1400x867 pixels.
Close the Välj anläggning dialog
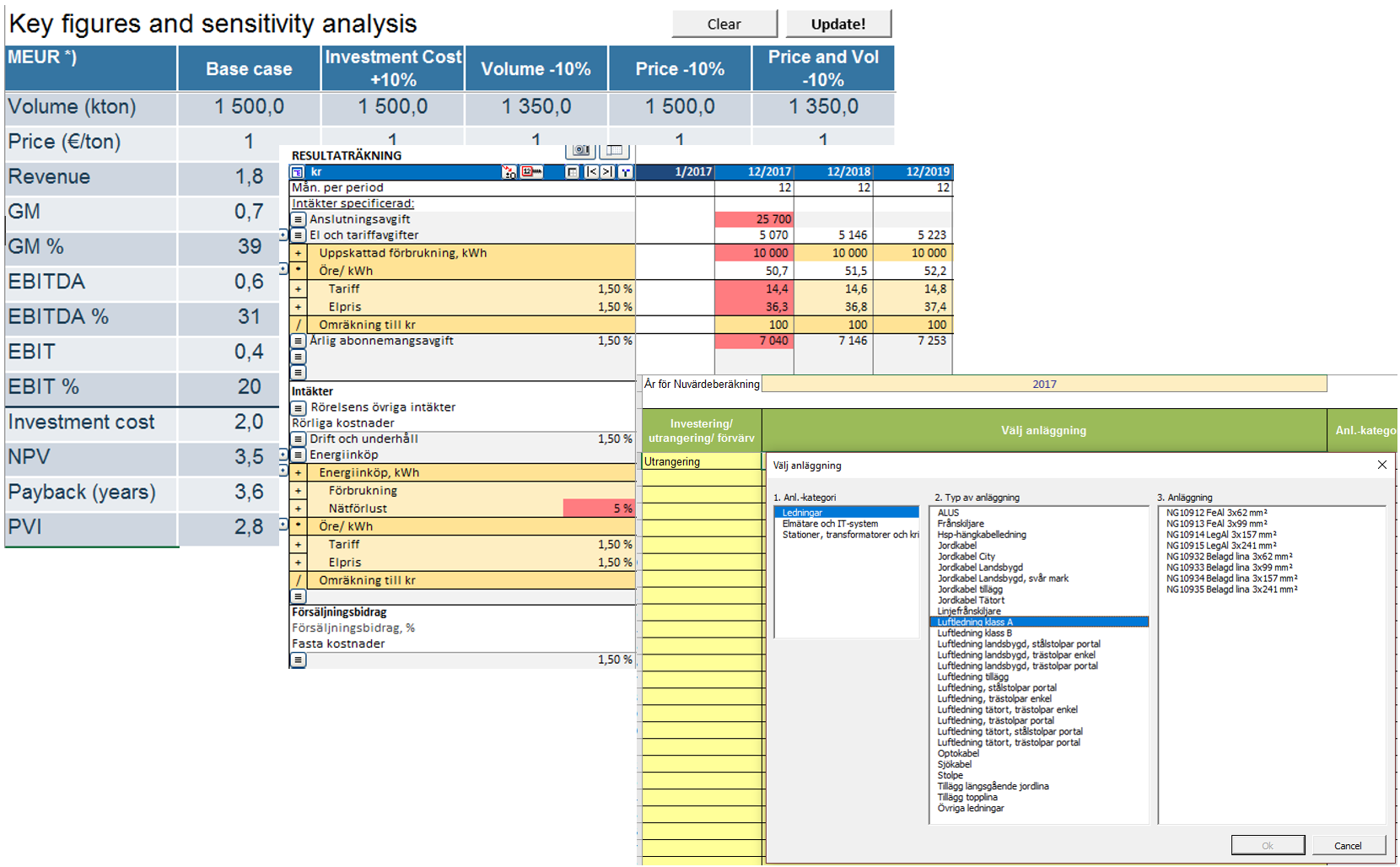(1381, 465)
